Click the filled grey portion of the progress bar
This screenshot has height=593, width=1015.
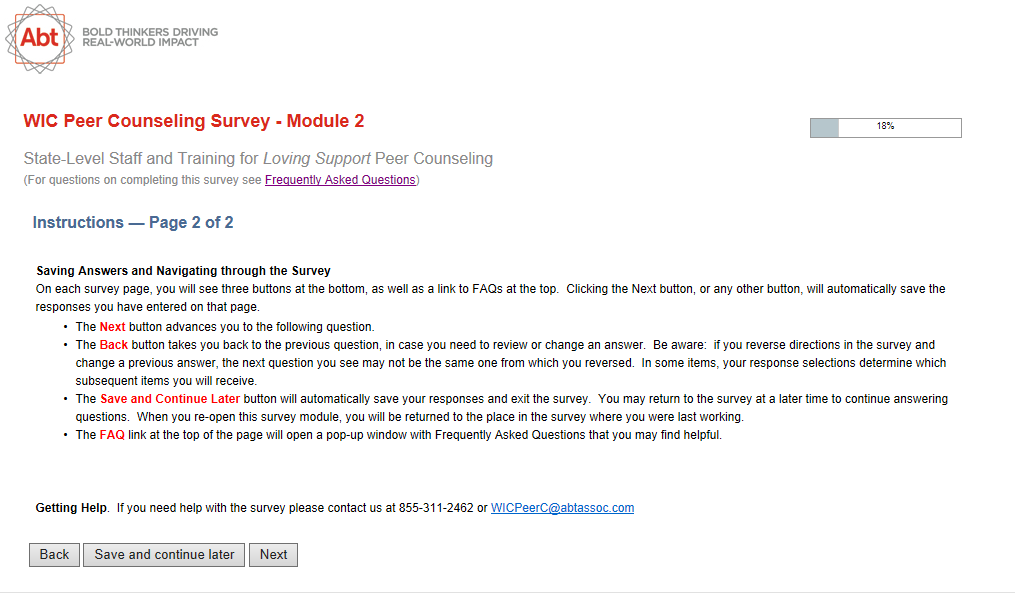tap(824, 127)
